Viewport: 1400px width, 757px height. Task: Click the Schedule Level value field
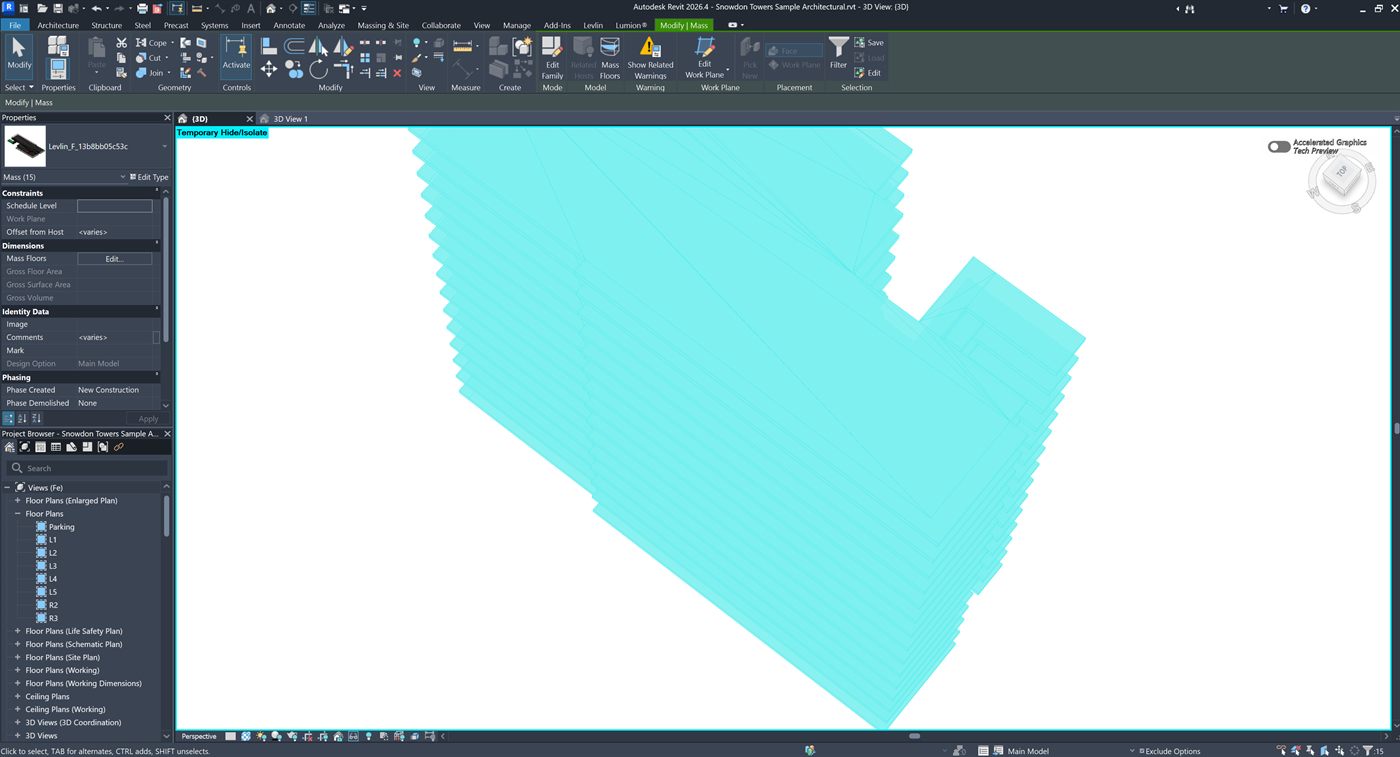(115, 206)
